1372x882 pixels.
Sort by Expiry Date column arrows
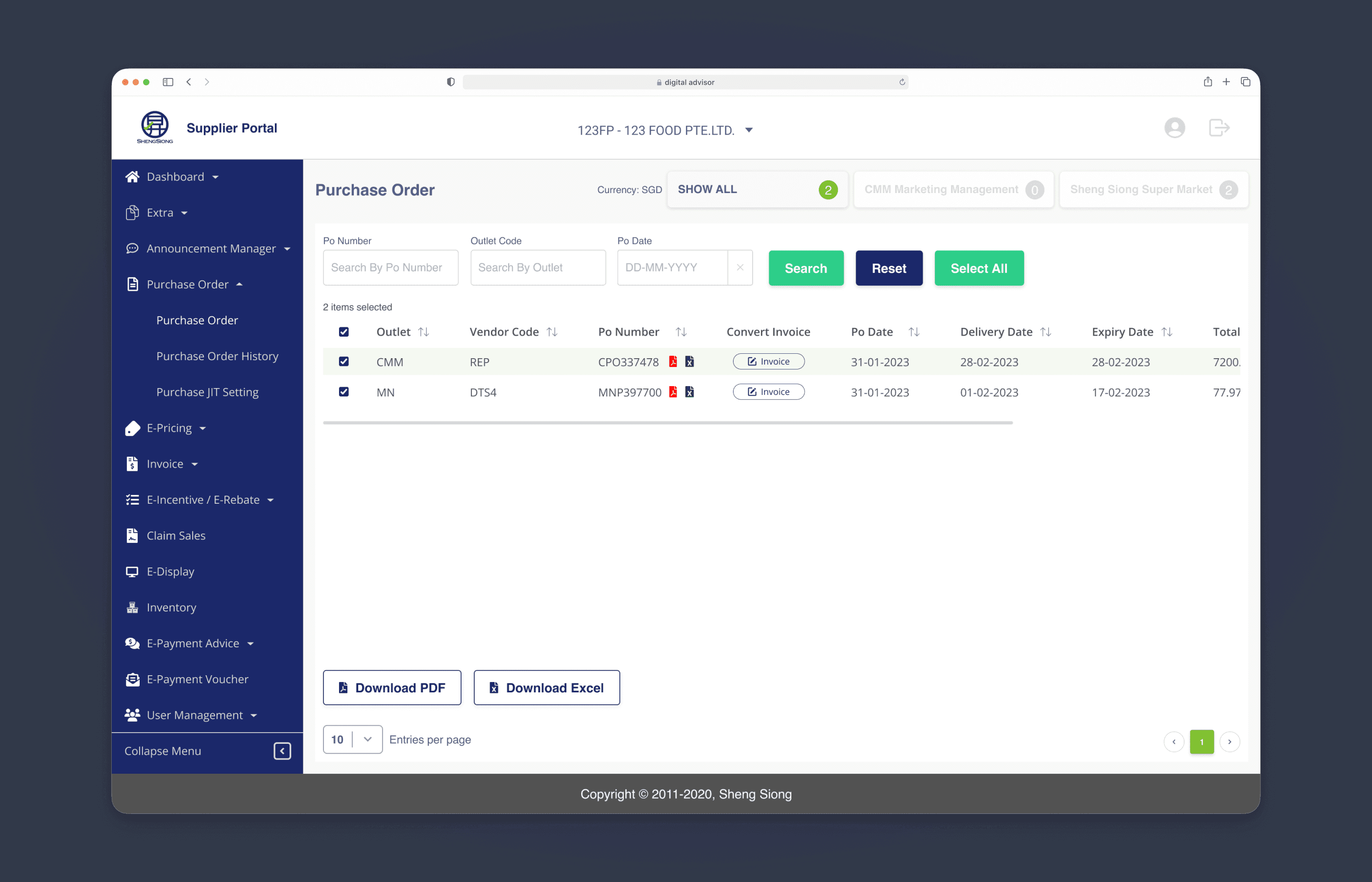(1167, 332)
